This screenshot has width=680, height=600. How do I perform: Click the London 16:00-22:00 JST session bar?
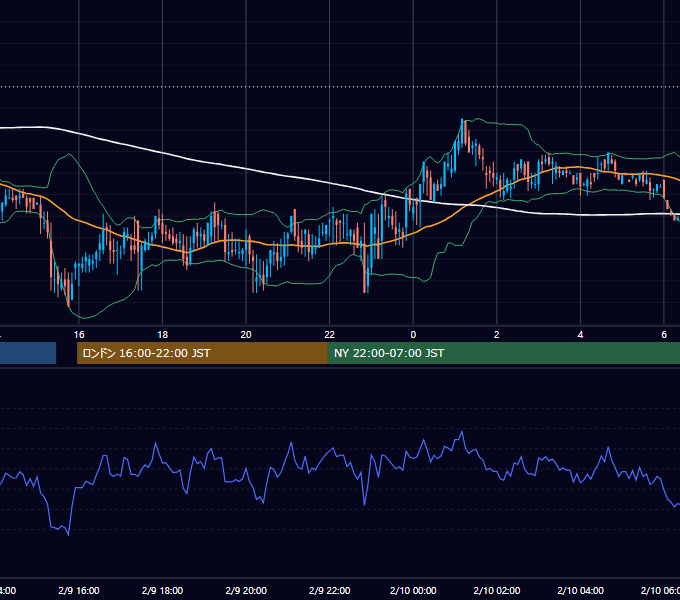(x=202, y=353)
